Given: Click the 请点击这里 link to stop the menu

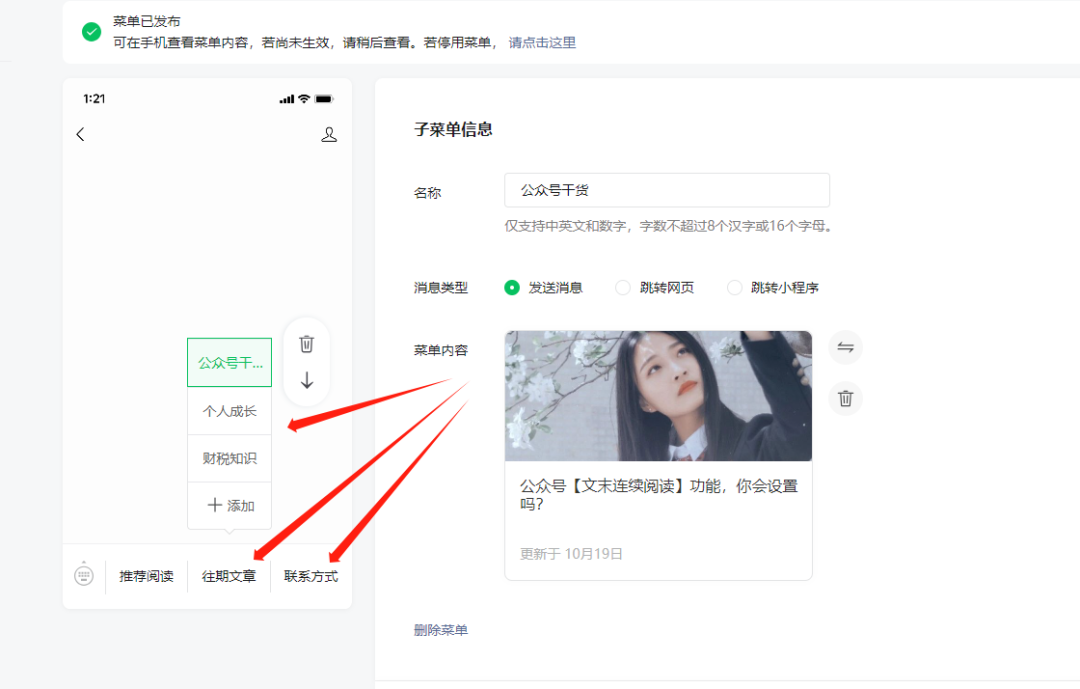Looking at the screenshot, I should click(541, 42).
